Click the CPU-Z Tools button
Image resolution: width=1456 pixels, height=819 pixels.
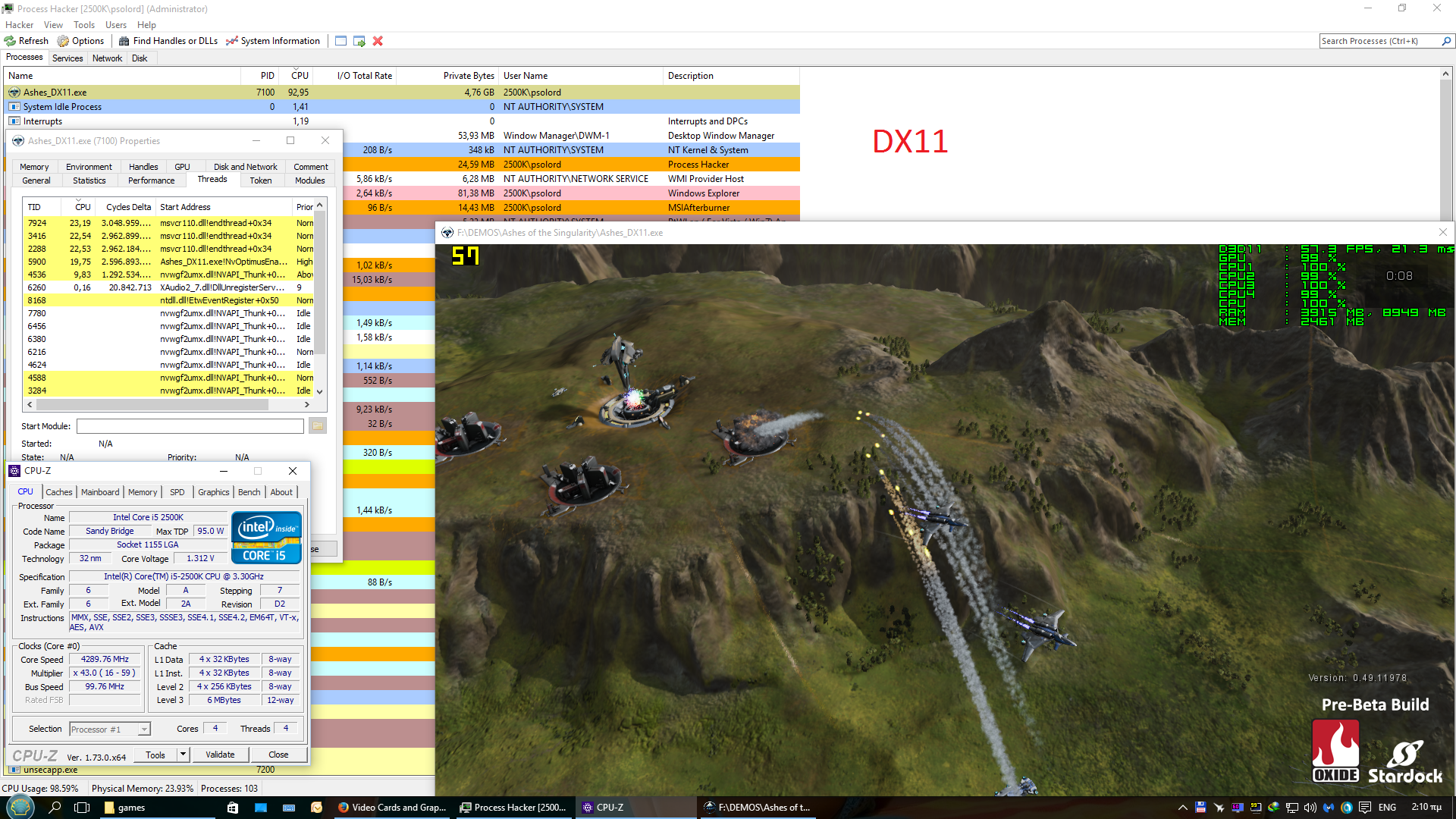click(x=155, y=755)
